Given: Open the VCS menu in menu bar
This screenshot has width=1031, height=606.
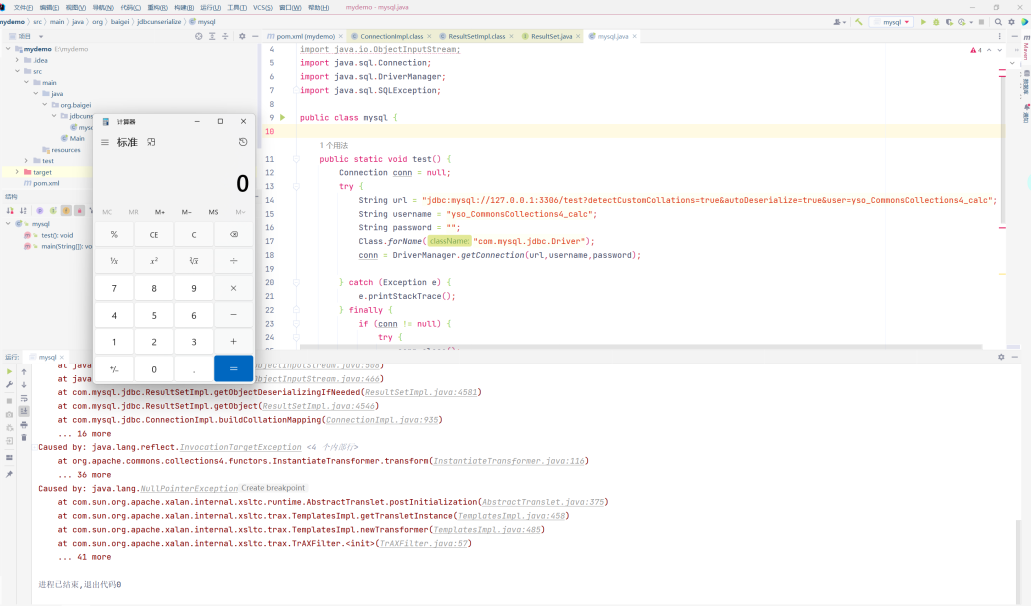Looking at the screenshot, I should [262, 7].
